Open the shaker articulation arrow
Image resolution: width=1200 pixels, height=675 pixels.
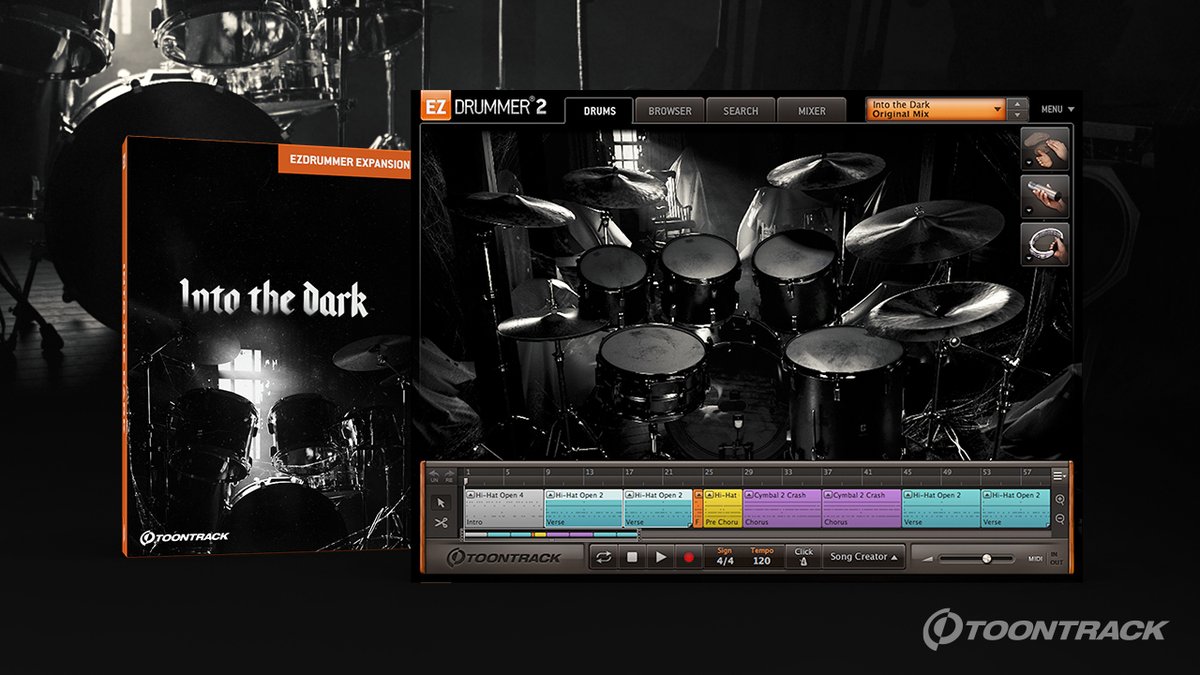click(x=1030, y=210)
